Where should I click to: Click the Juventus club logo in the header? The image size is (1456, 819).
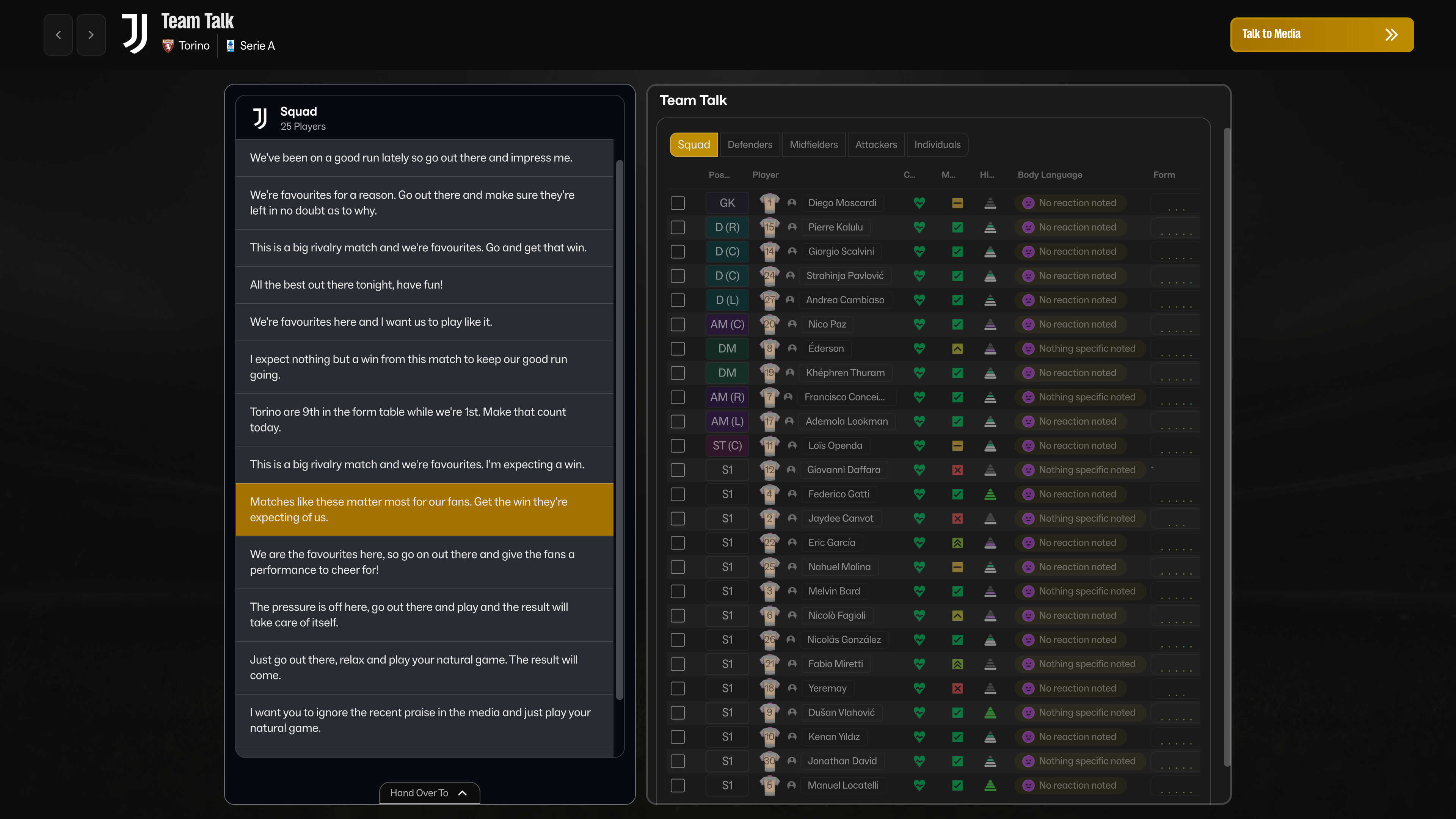coord(135,34)
